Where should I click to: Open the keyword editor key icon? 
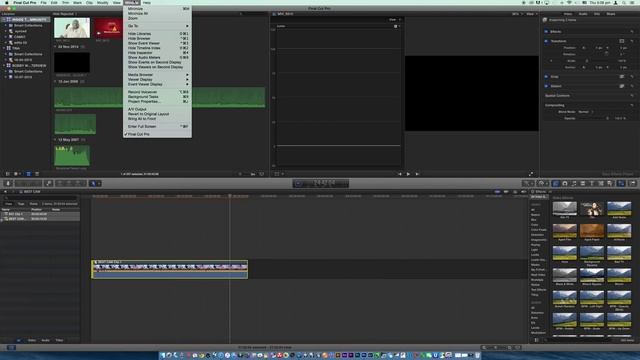tap(49, 184)
